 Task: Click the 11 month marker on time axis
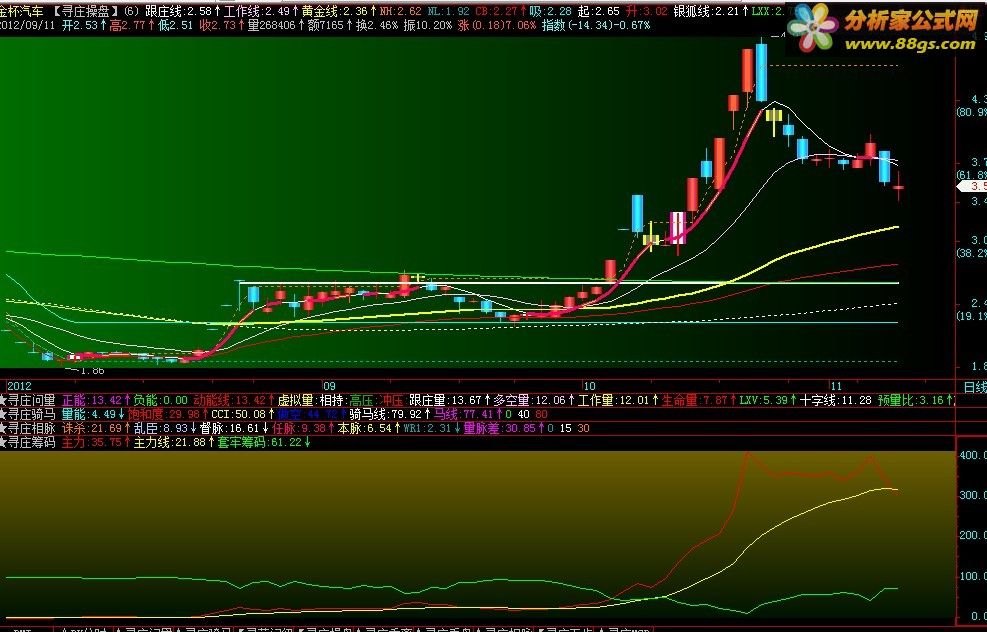click(835, 386)
